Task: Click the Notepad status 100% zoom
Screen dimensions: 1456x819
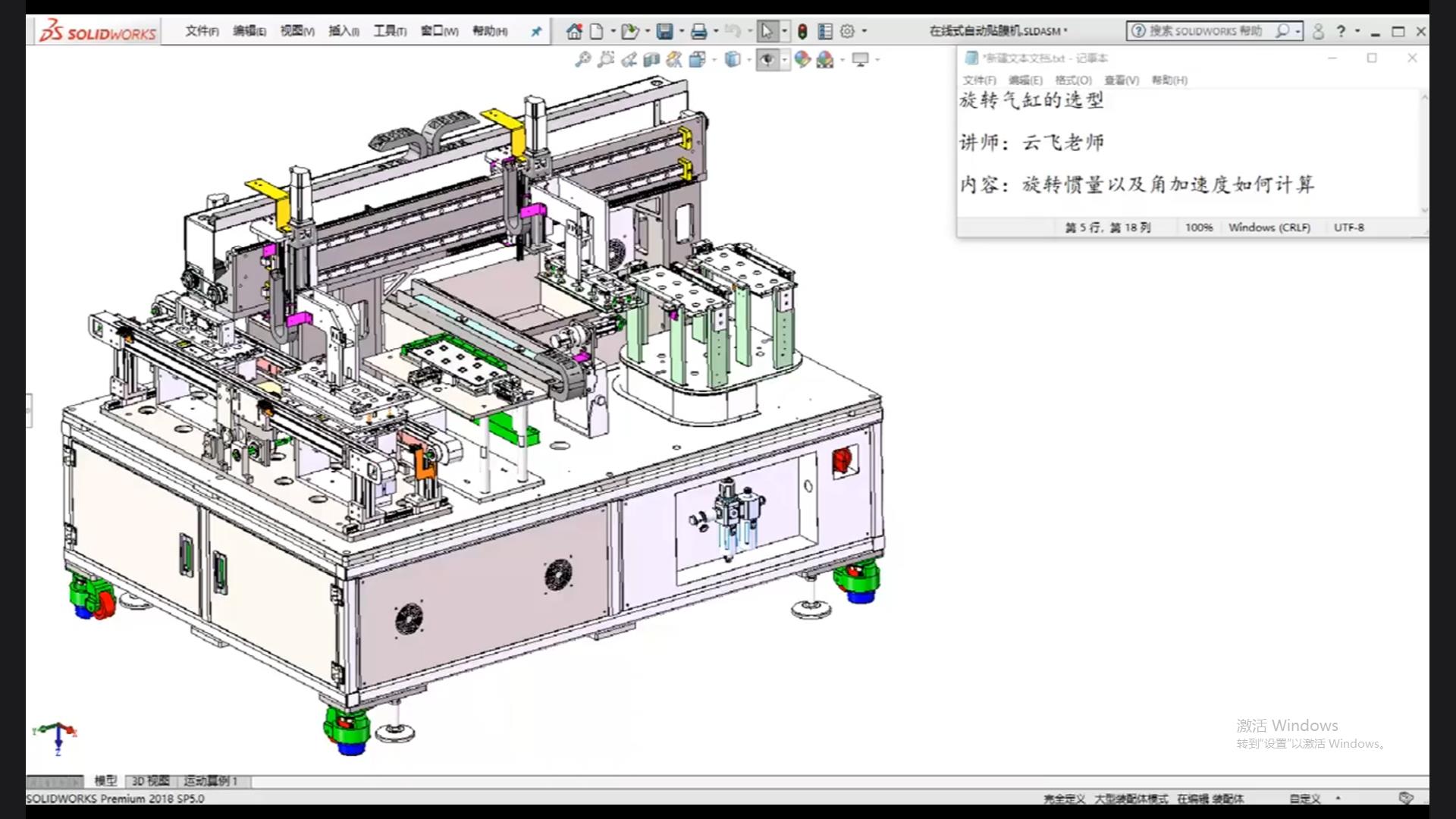Action: [1199, 227]
